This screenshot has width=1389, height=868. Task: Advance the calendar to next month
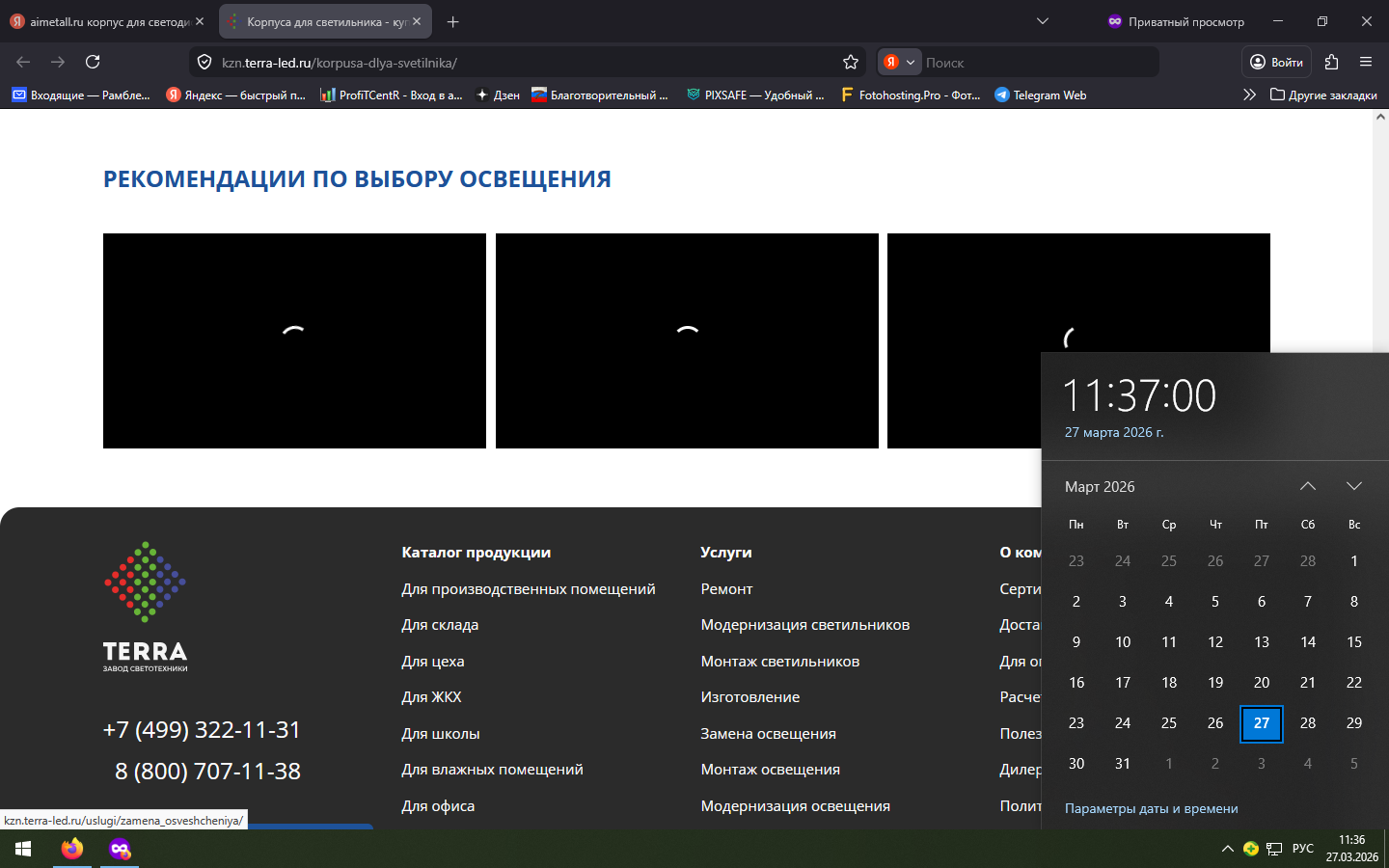pos(1353,486)
